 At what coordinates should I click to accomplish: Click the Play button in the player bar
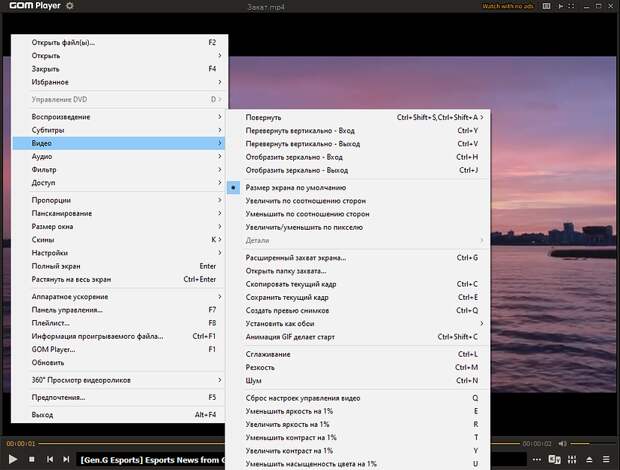coord(11,459)
